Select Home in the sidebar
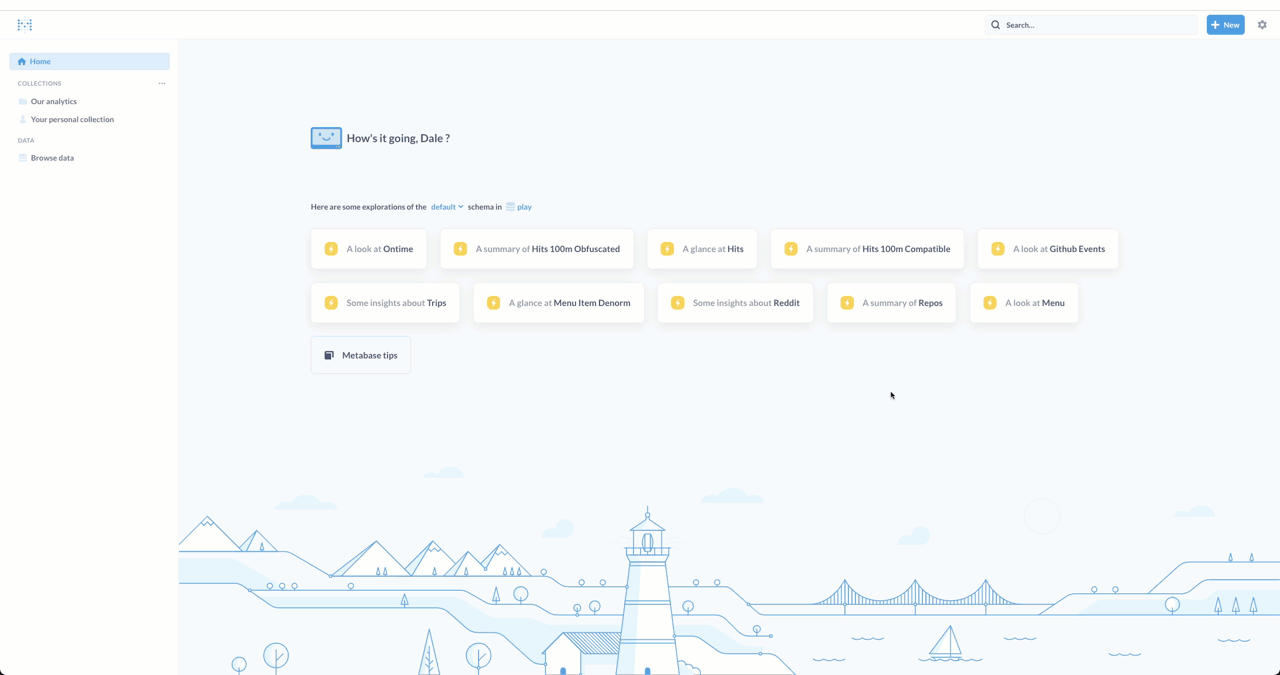This screenshot has height=675, width=1280. pyautogui.click(x=89, y=61)
